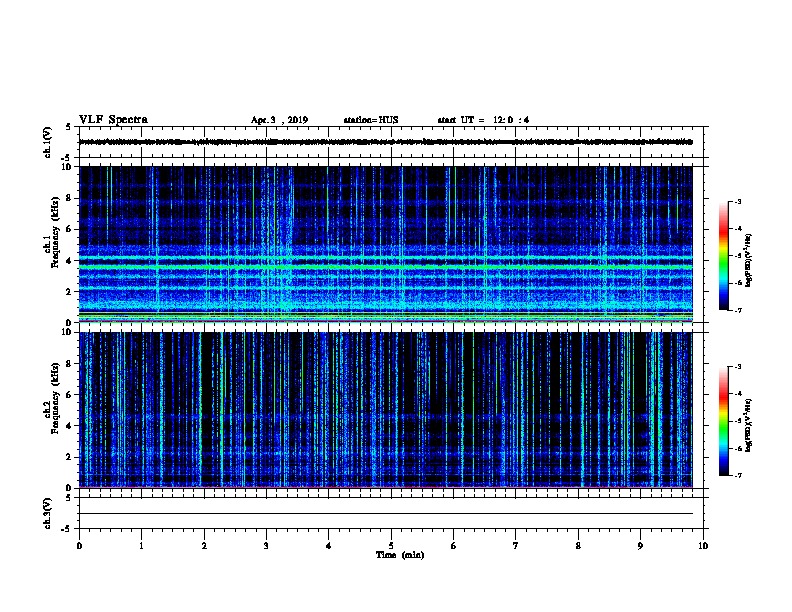Click the "ch.1(V)" axis label

47,142
